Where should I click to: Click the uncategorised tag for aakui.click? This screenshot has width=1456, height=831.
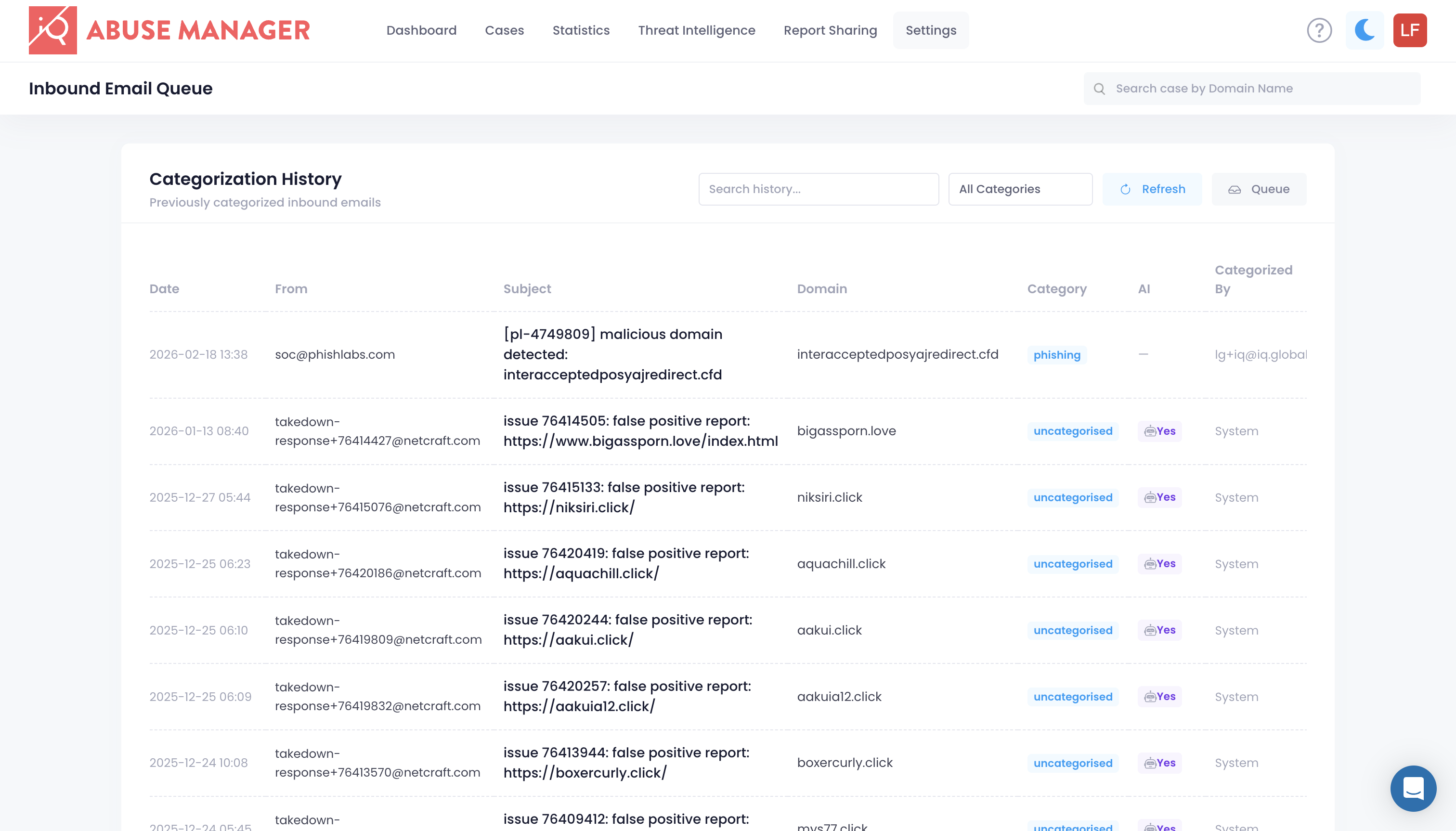pyautogui.click(x=1072, y=630)
